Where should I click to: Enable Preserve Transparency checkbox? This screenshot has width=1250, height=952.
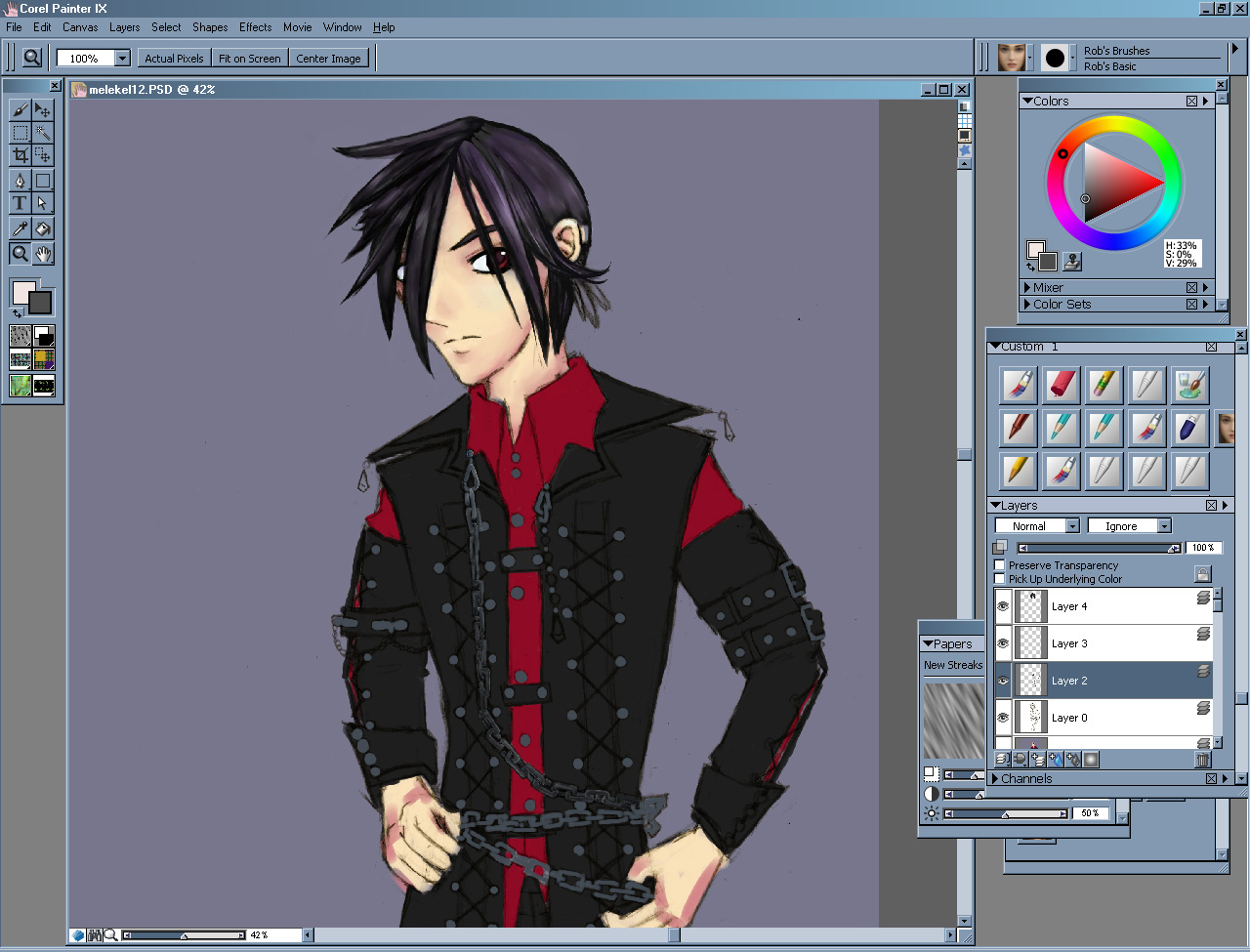(x=1000, y=565)
